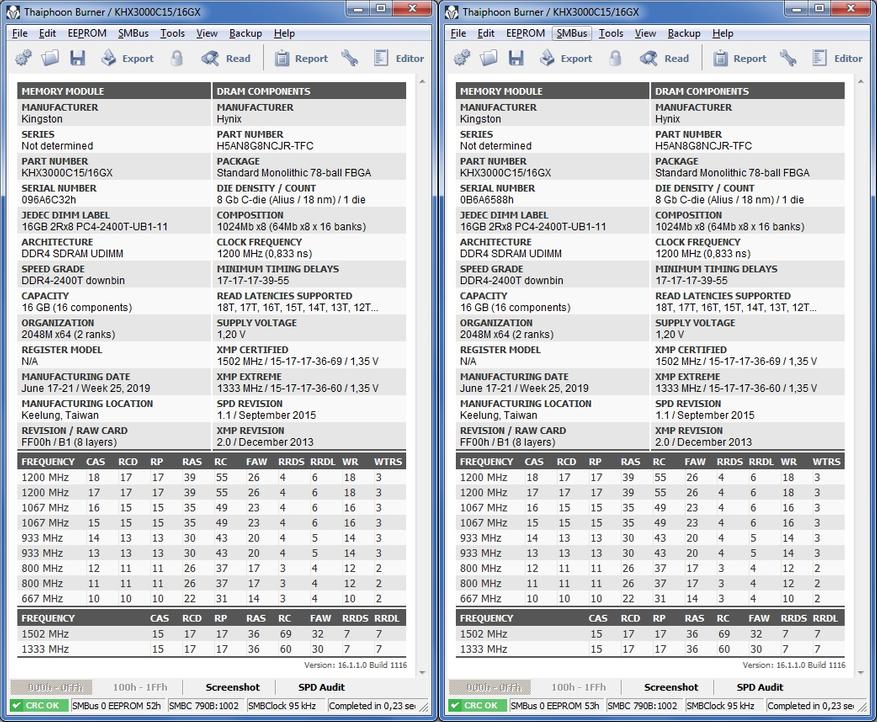Image resolution: width=877 pixels, height=722 pixels.
Task: Open the View menu in the right window
Action: coord(645,34)
